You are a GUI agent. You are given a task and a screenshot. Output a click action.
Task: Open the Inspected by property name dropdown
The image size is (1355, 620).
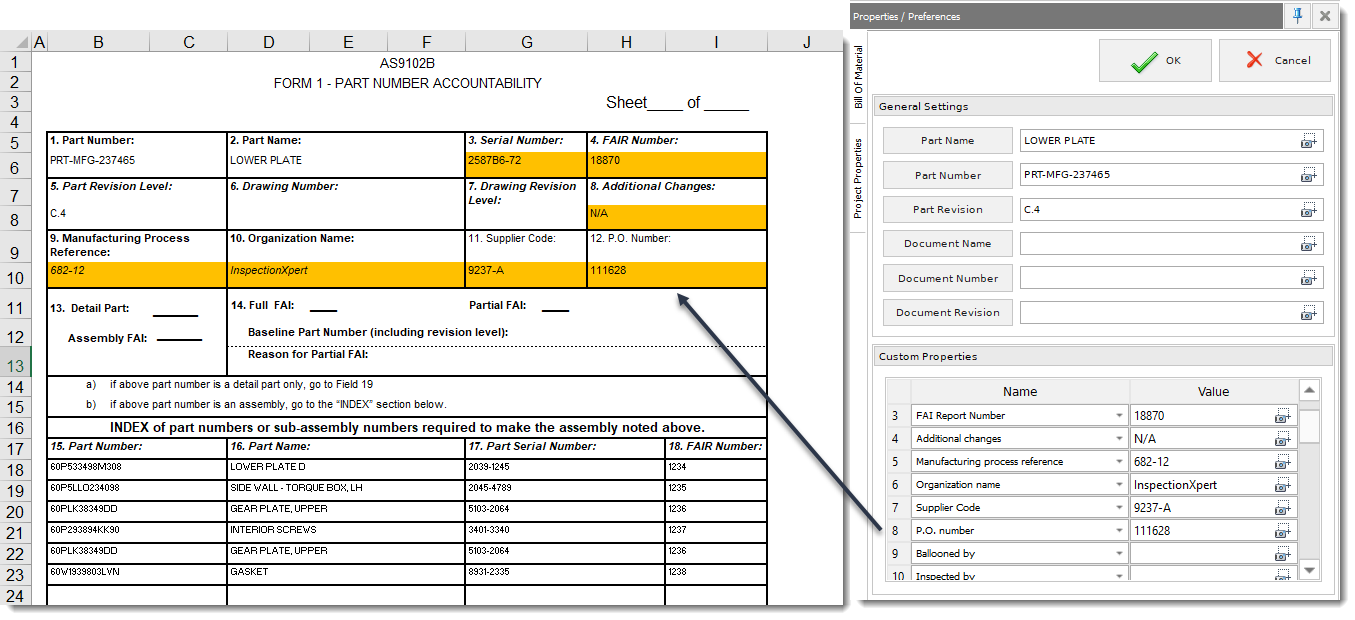(1120, 575)
